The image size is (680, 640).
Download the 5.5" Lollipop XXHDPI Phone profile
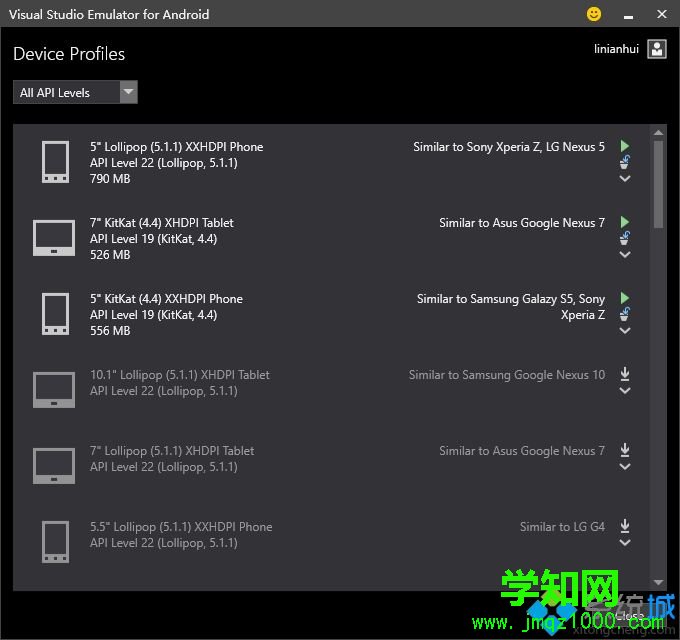pyautogui.click(x=624, y=526)
